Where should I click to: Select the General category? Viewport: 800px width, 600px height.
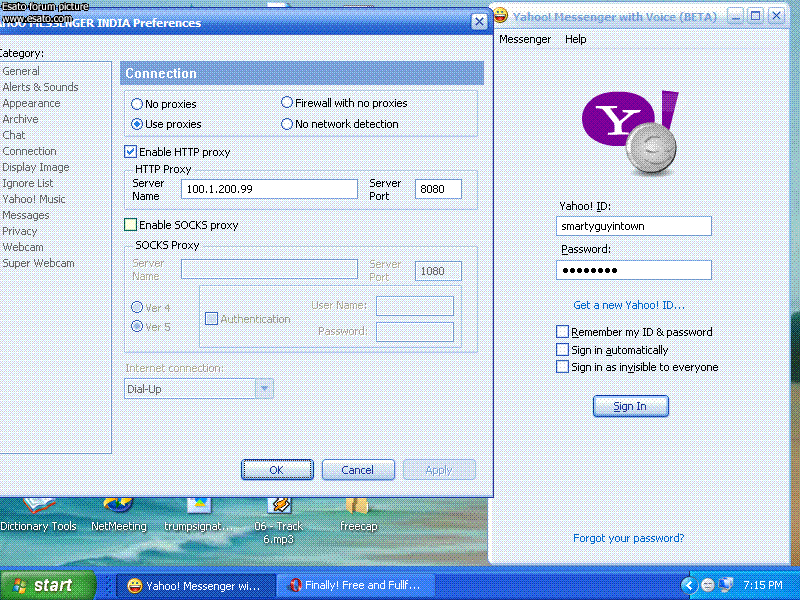click(21, 71)
